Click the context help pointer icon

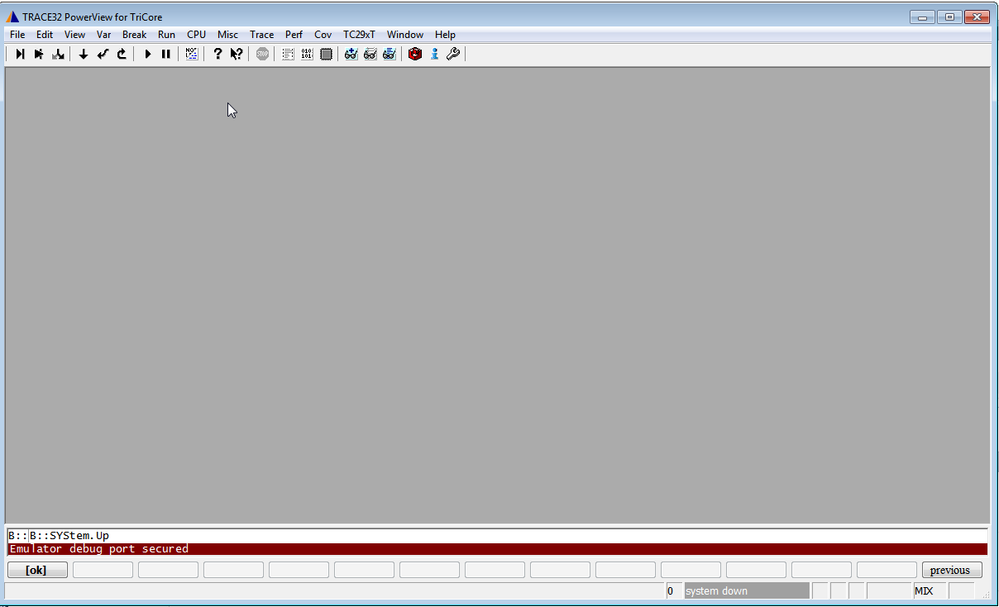tap(236, 54)
